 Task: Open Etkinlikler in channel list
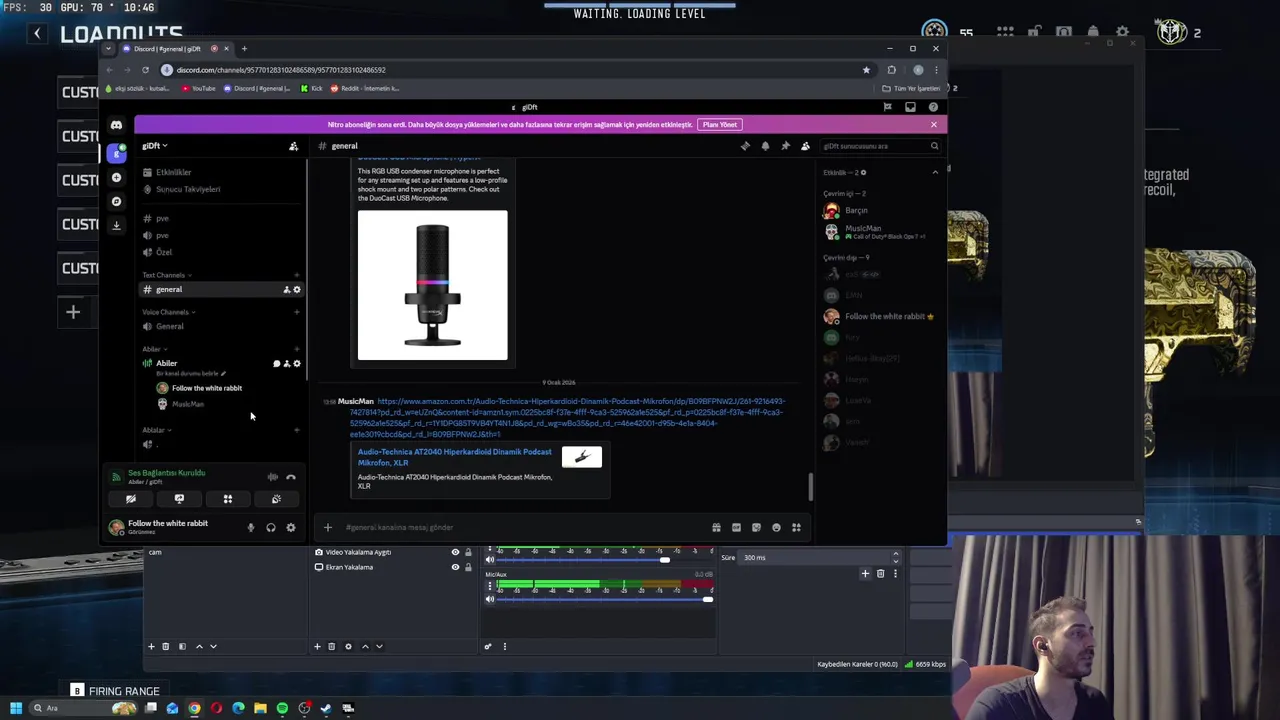click(x=174, y=172)
